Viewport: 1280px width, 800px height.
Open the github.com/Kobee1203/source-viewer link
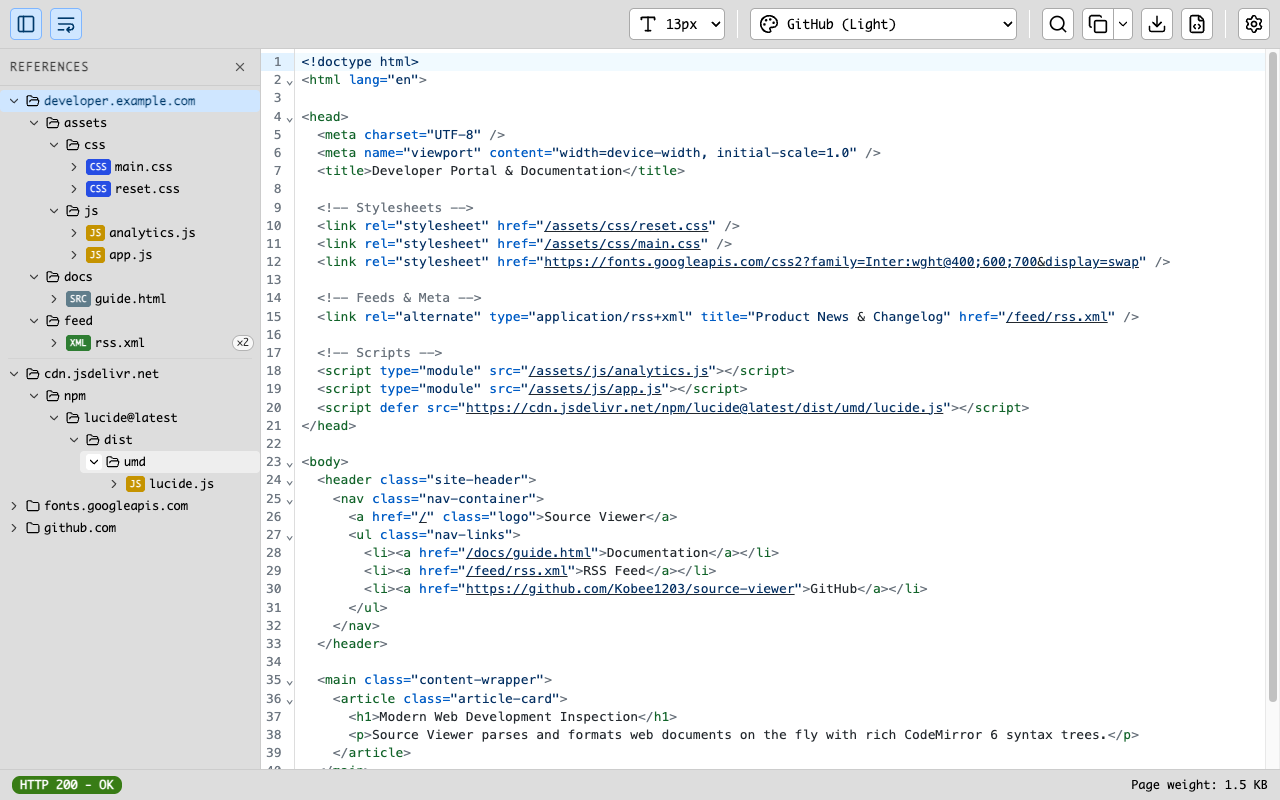[x=630, y=589]
